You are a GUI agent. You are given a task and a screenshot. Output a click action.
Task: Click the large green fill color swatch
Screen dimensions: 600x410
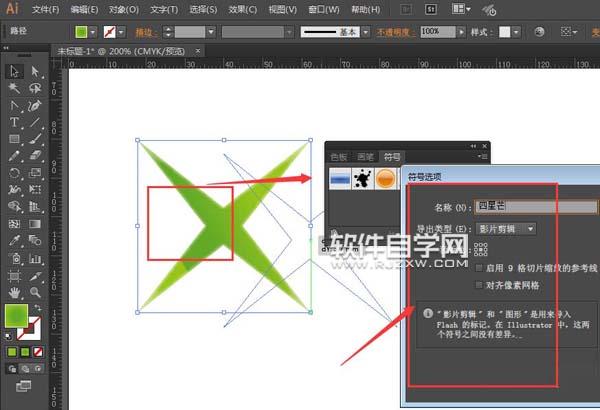17,316
